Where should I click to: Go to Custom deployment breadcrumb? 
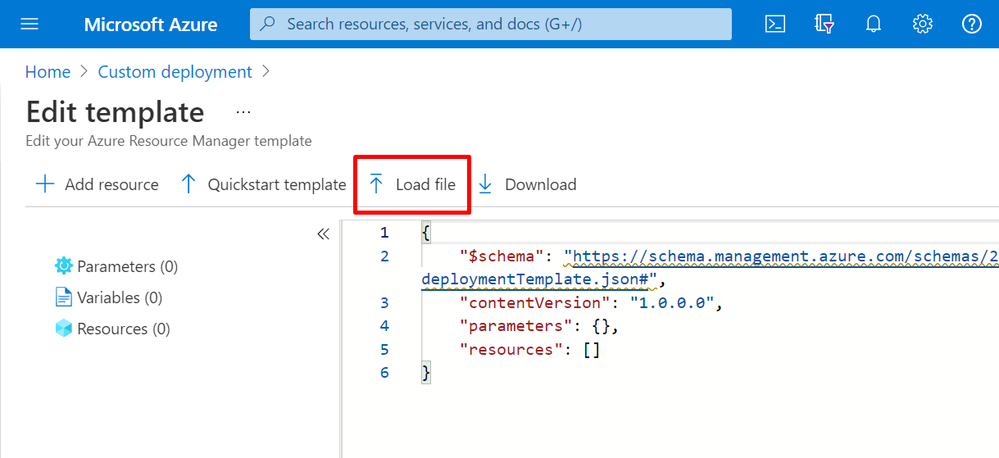(x=175, y=72)
